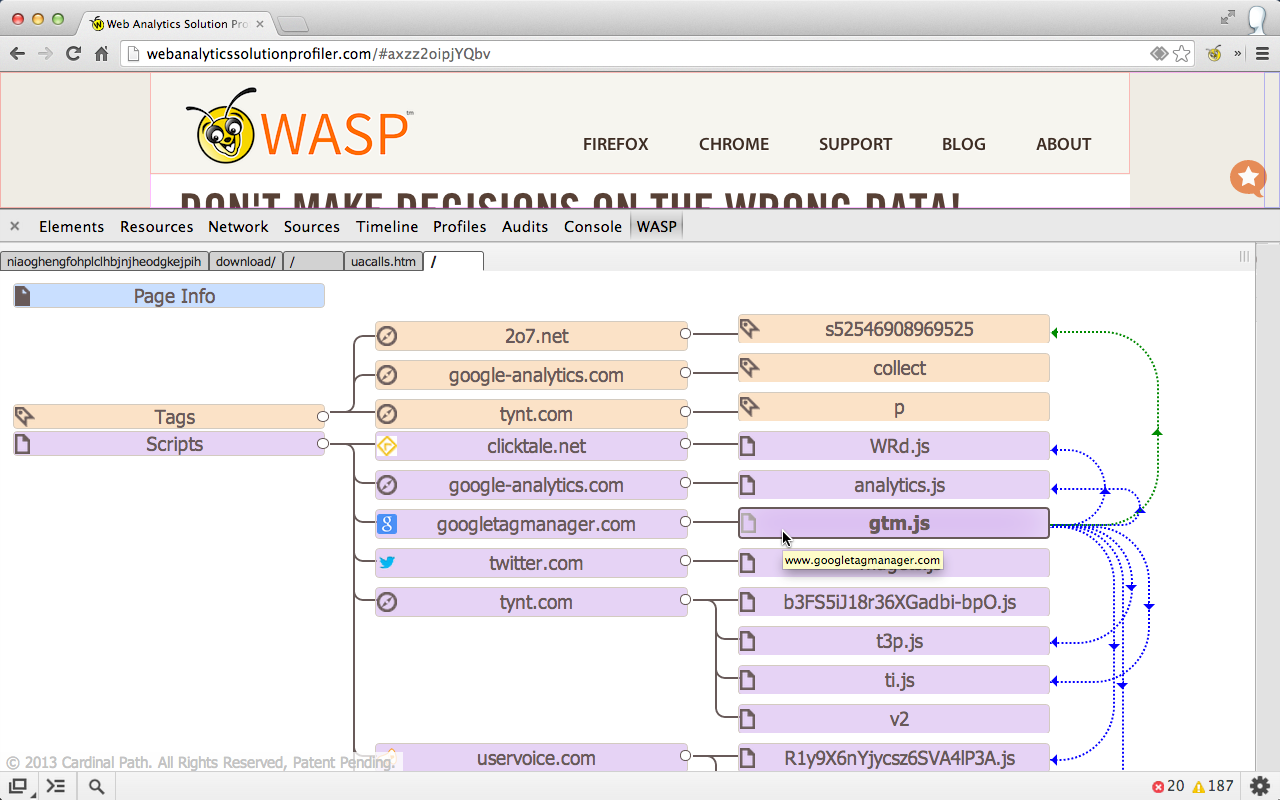Bookmark this page with the star

(x=1182, y=54)
